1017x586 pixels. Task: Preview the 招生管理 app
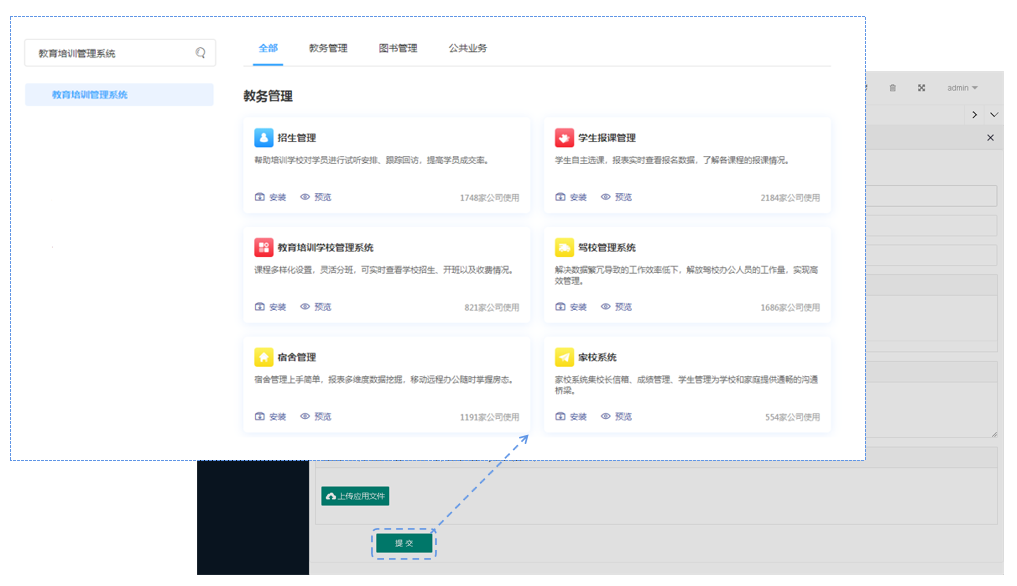pos(316,197)
